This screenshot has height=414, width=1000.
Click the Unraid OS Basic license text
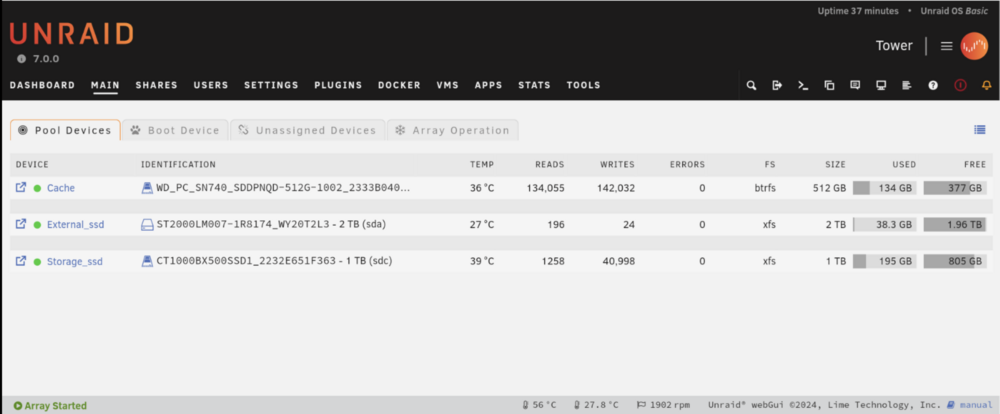953,11
